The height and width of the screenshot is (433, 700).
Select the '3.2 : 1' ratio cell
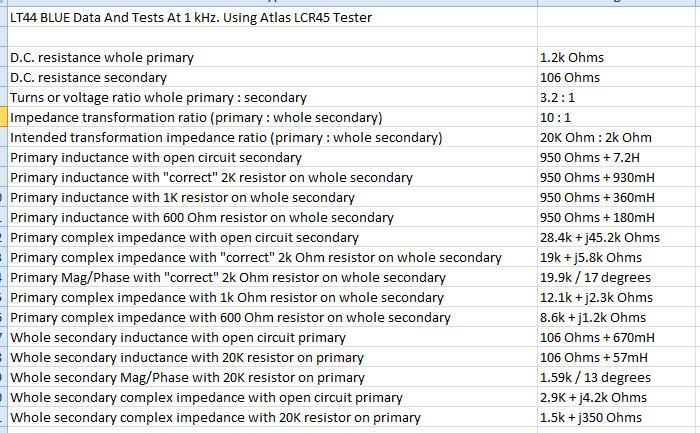558,97
